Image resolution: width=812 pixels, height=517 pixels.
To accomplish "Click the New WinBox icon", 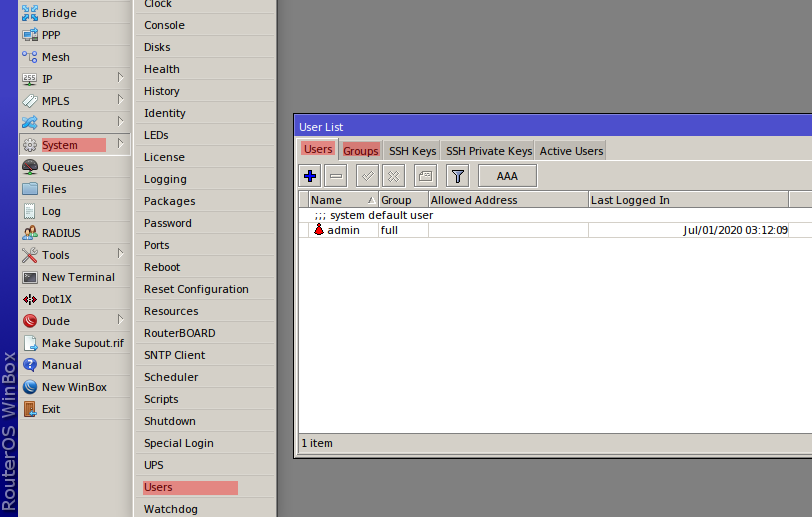I will [x=30, y=387].
